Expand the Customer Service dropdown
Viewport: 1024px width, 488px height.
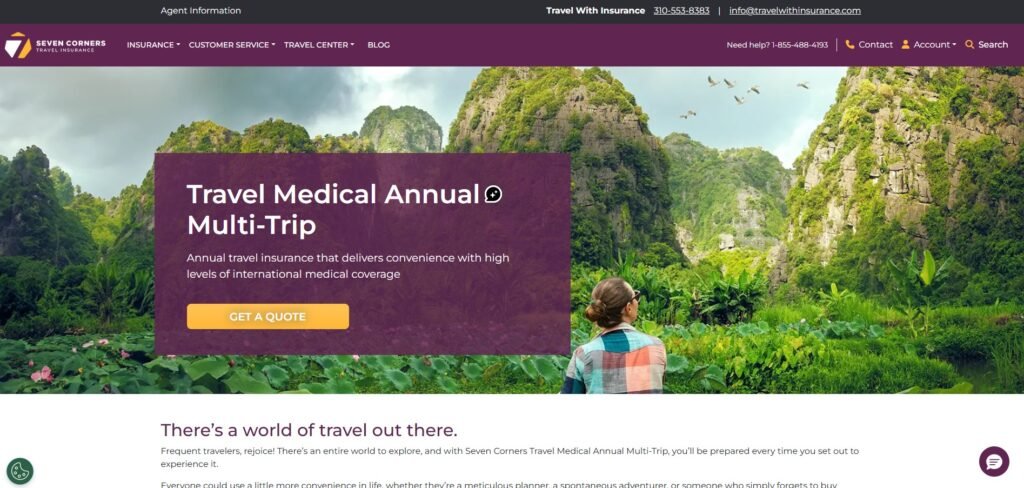(x=232, y=45)
